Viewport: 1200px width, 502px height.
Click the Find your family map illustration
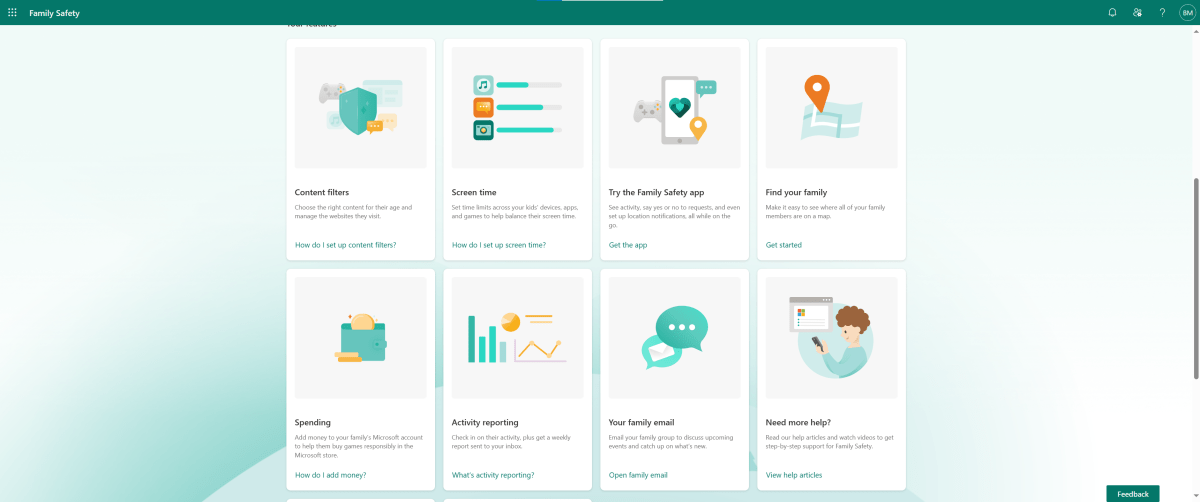pyautogui.click(x=832, y=107)
